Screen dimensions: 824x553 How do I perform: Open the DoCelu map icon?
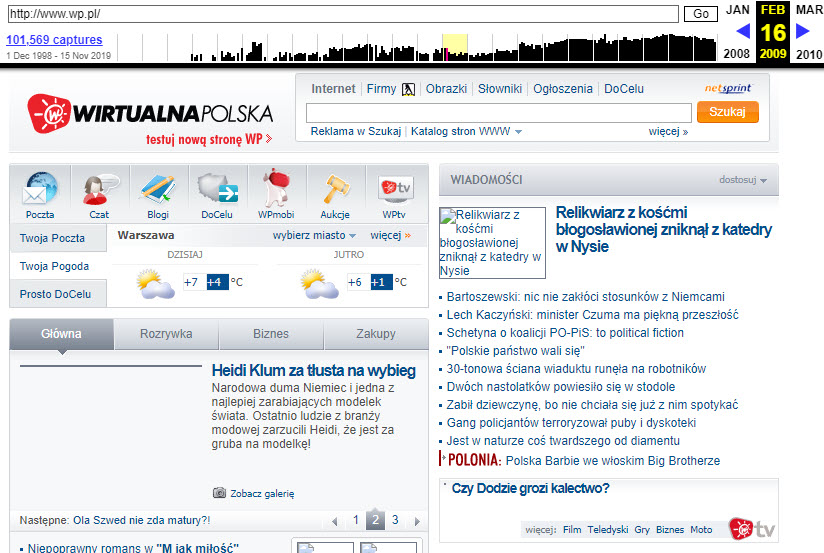217,188
